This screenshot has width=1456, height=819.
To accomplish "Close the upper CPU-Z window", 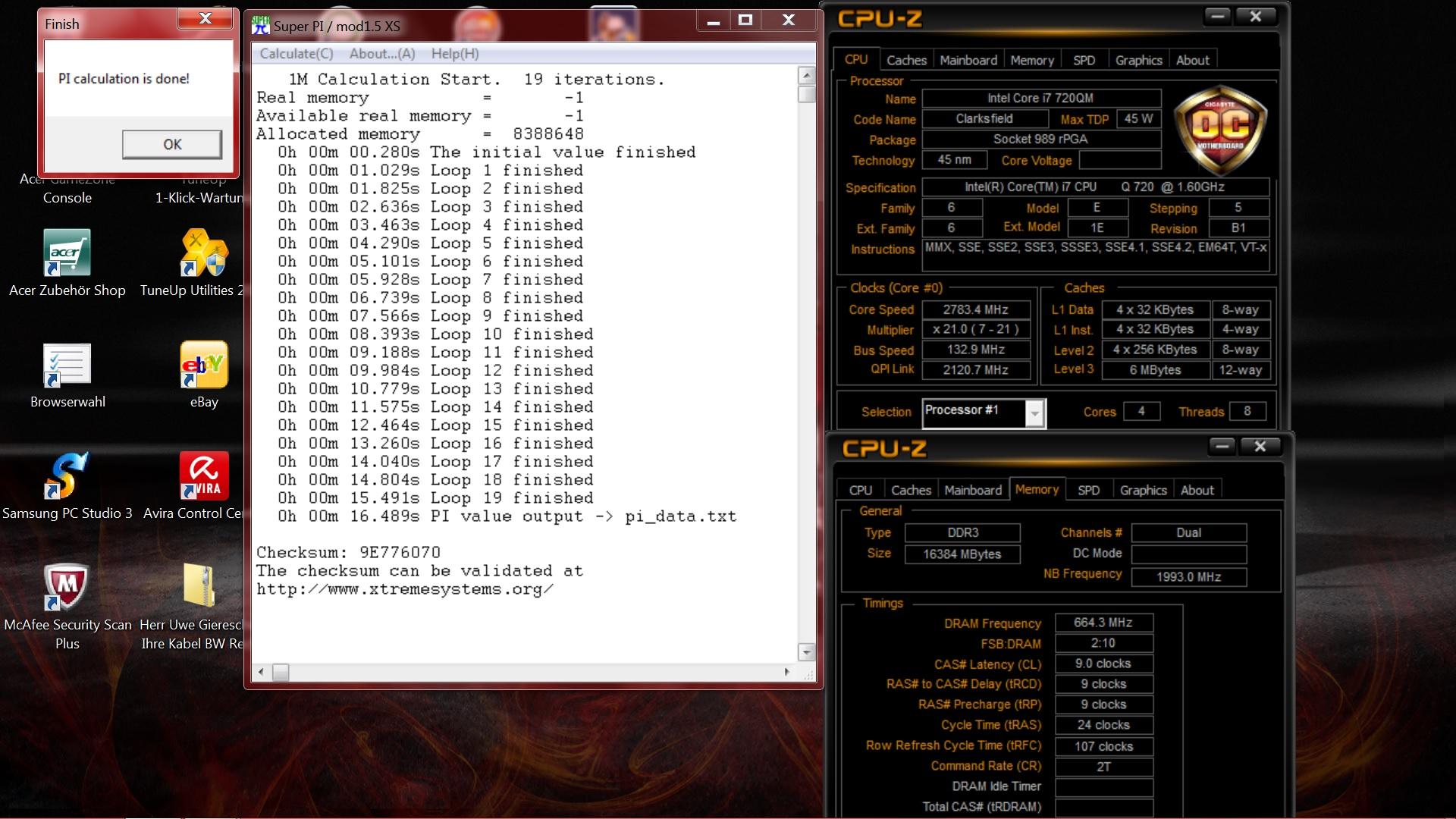I will click(x=1255, y=16).
